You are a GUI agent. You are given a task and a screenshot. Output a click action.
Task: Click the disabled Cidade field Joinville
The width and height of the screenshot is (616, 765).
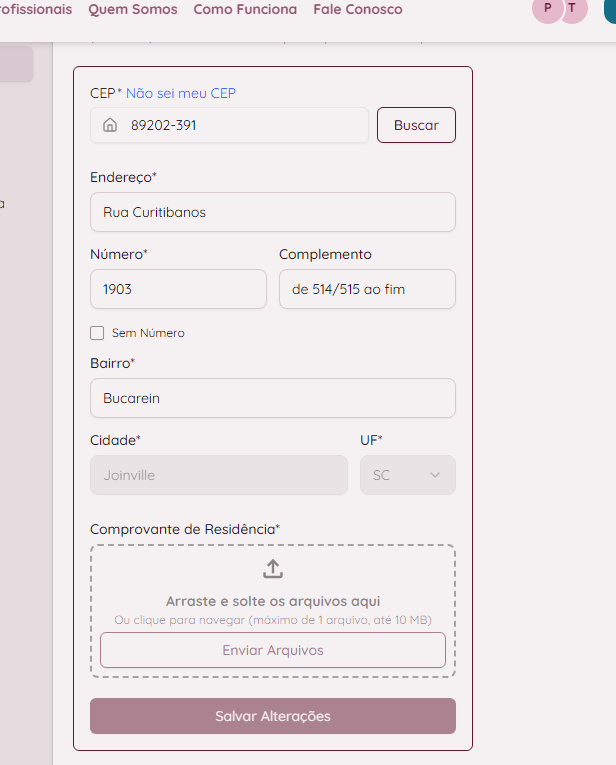(219, 475)
